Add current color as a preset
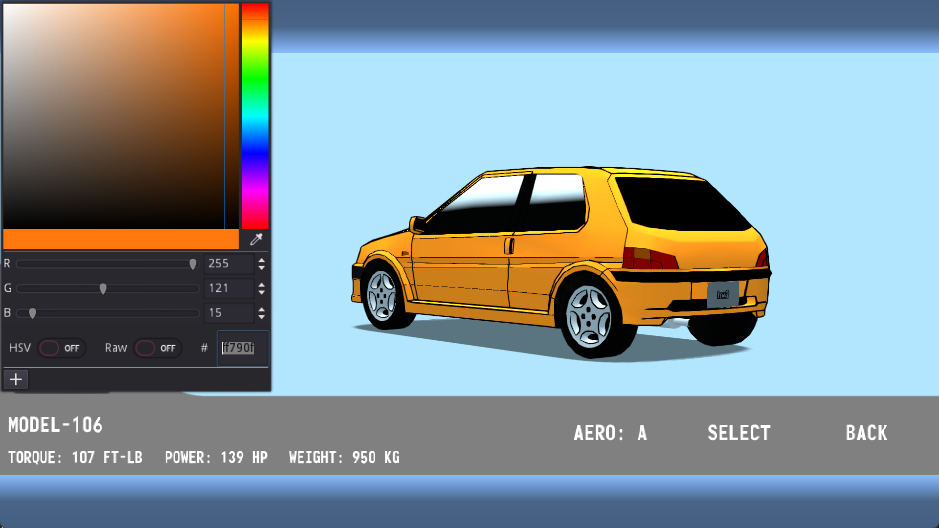Viewport: 939px width, 528px height. tap(16, 379)
